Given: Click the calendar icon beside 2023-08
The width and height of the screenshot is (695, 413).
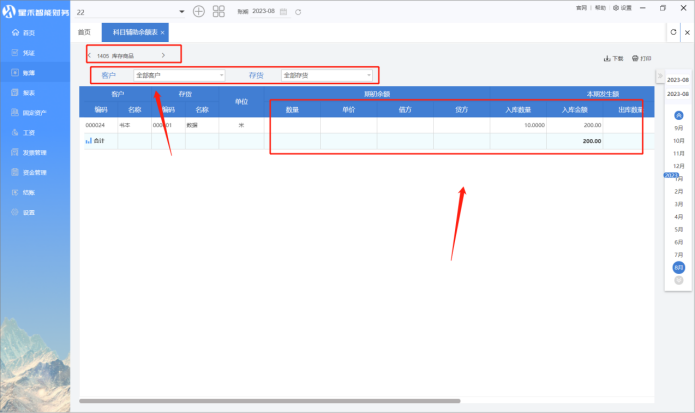Looking at the screenshot, I should [283, 11].
